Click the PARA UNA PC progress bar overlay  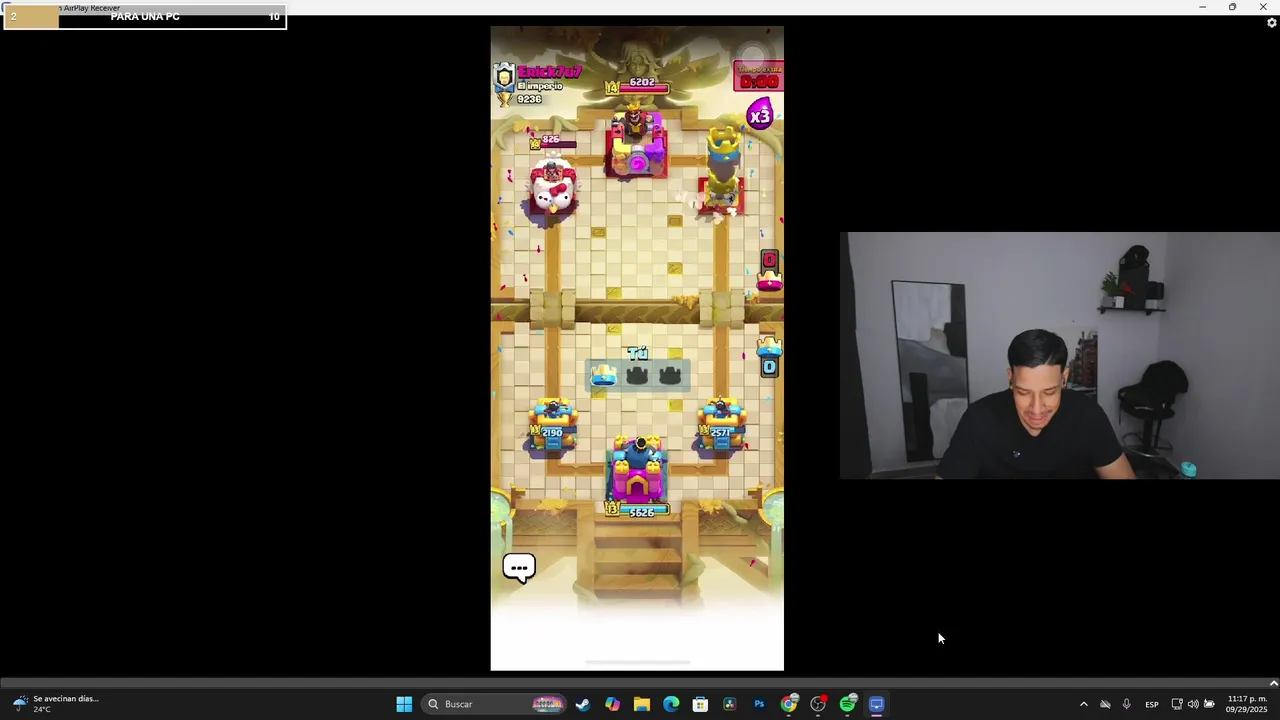click(145, 17)
